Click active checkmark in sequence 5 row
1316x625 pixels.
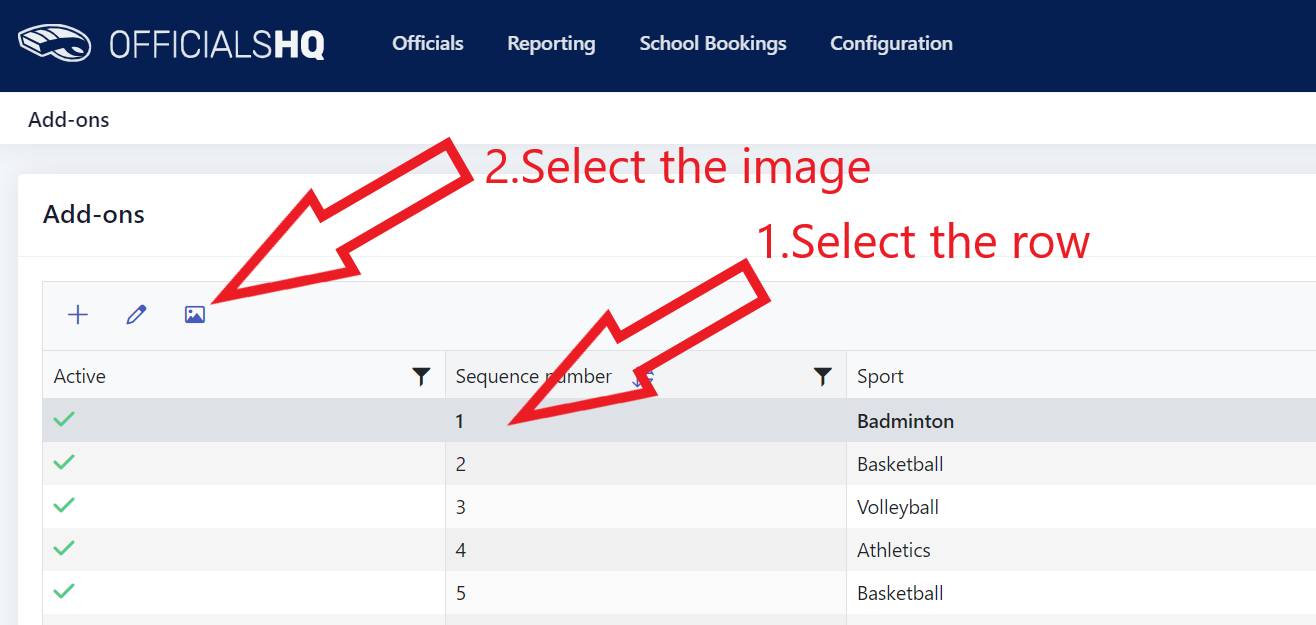[x=64, y=591]
